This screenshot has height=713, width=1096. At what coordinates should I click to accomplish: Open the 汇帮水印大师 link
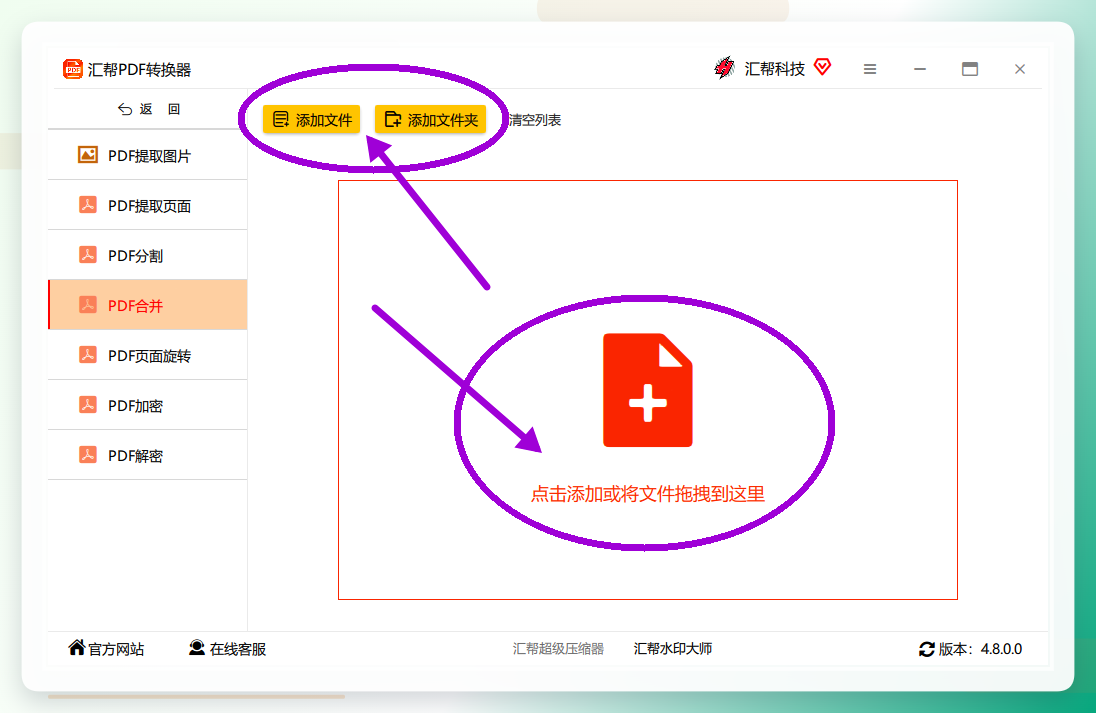coord(673,649)
